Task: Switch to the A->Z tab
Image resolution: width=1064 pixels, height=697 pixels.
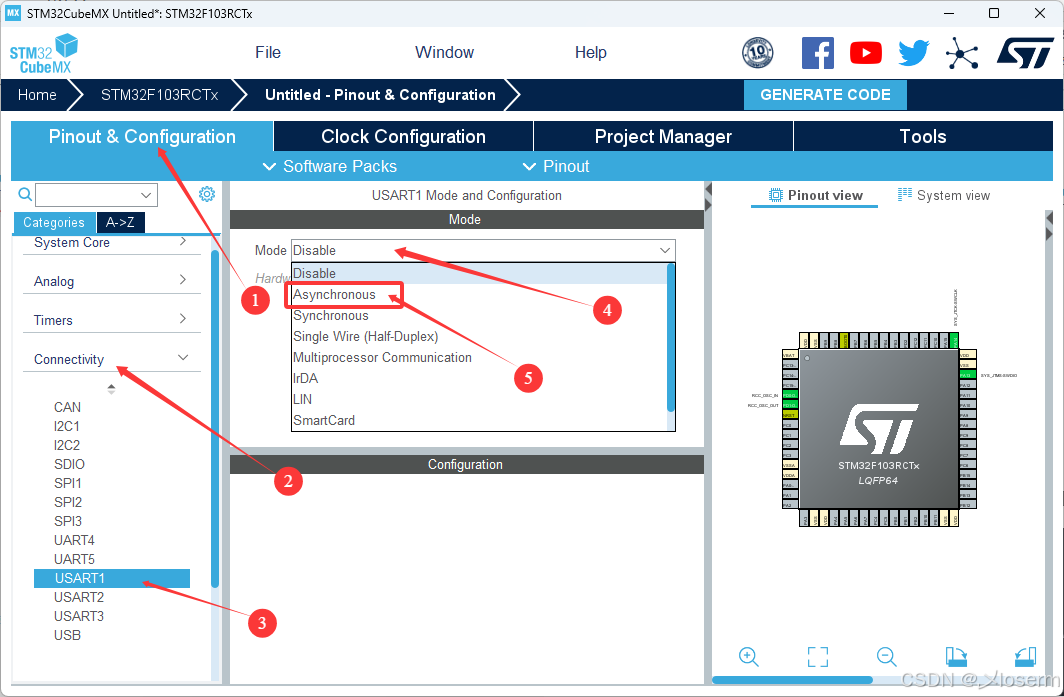Action: 120,222
